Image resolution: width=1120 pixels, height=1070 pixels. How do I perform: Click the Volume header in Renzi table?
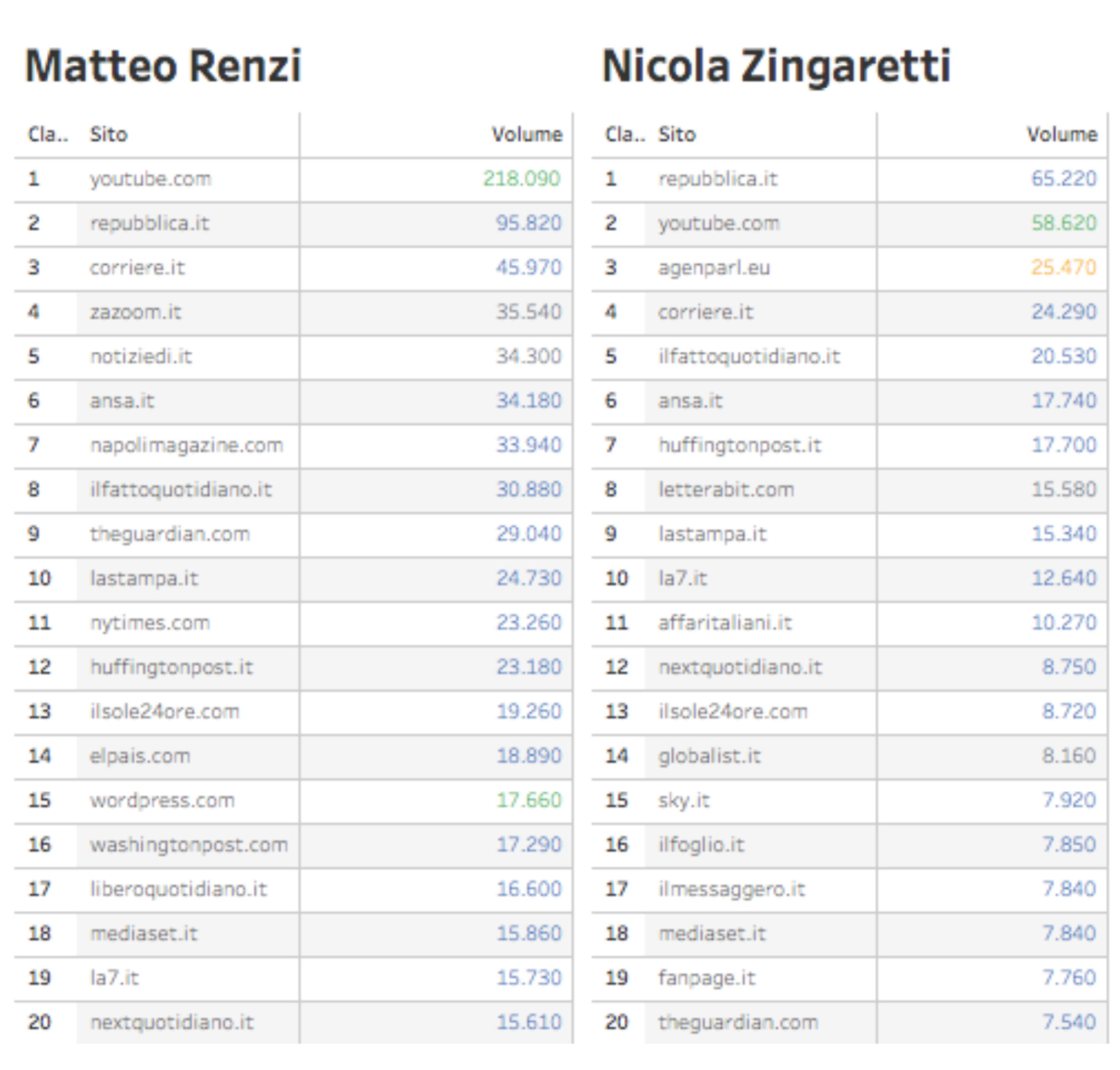coord(526,135)
